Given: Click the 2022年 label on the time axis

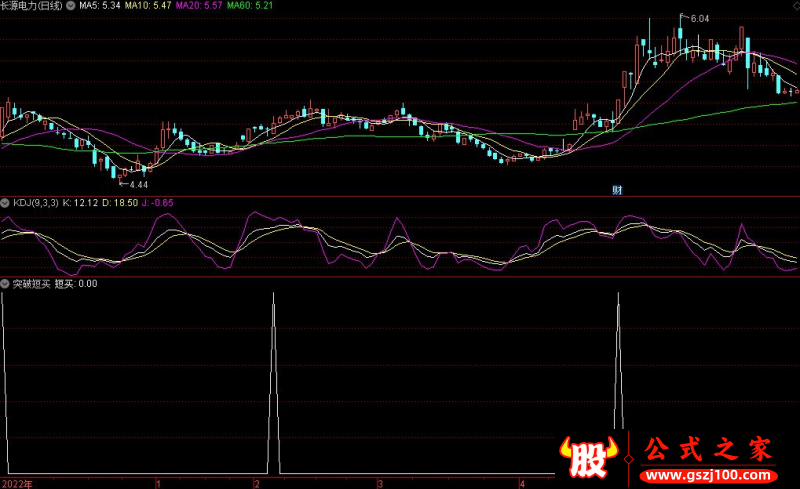Looking at the screenshot, I should click(x=17, y=483).
